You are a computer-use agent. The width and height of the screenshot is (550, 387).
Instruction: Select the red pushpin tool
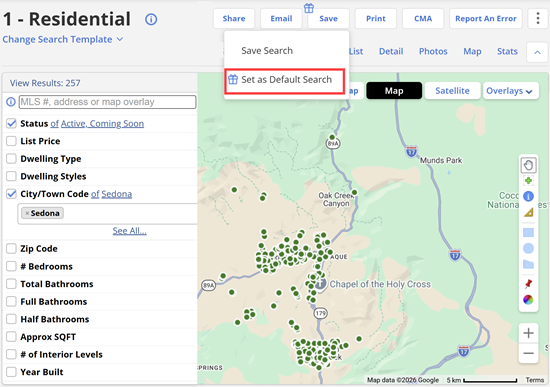(x=528, y=283)
